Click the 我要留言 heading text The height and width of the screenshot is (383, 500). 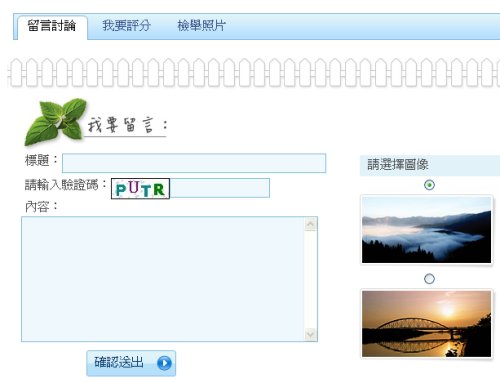[127, 125]
